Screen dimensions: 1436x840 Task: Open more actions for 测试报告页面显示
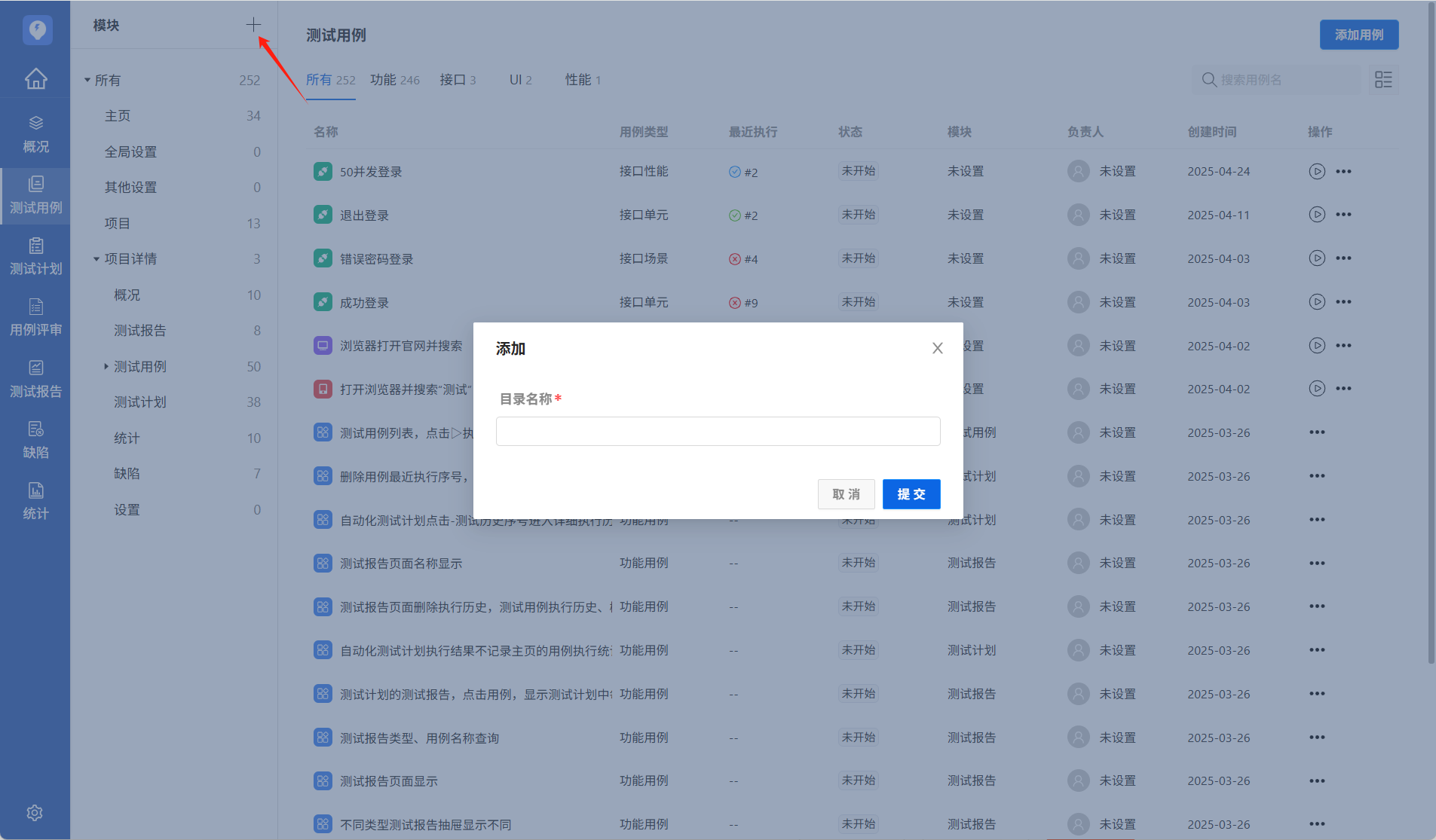coord(1317,781)
